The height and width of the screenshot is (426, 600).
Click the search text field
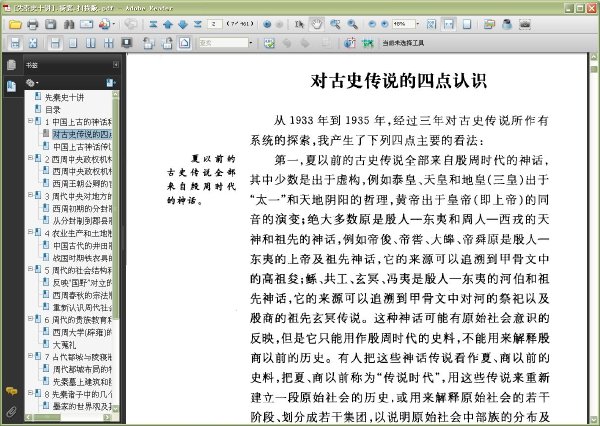click(223, 43)
